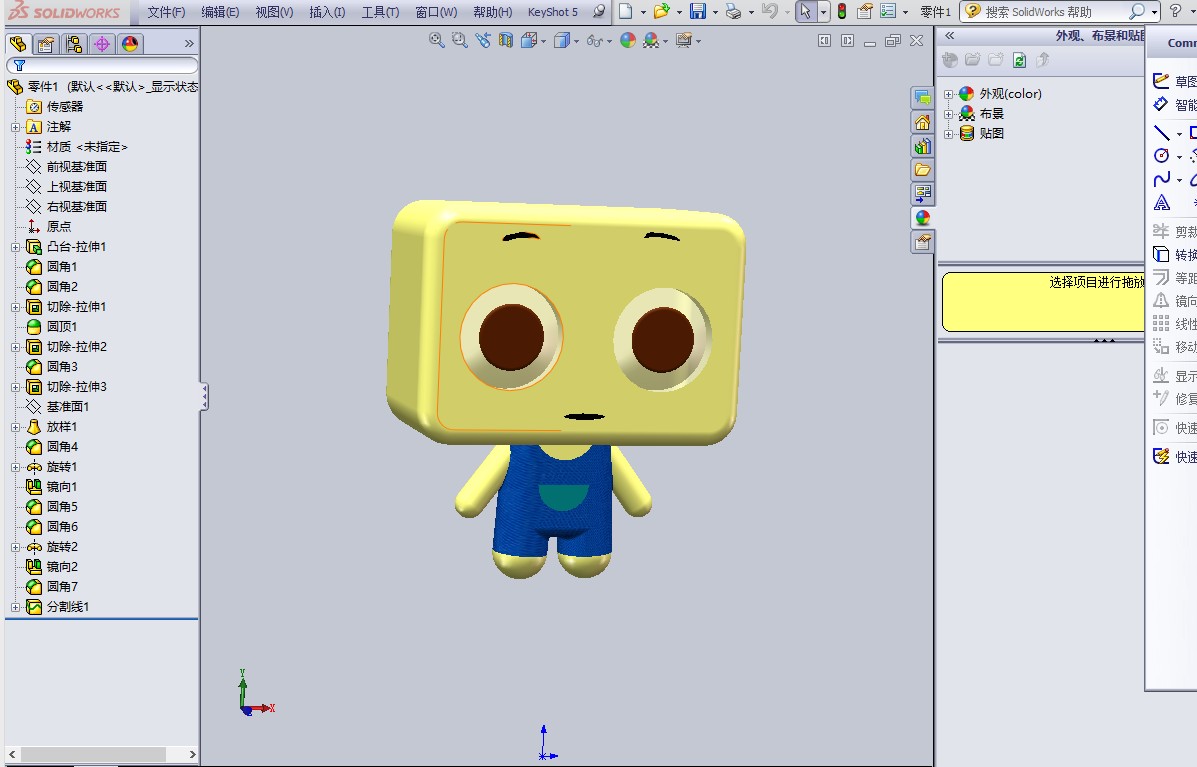The width and height of the screenshot is (1197, 767).
Task: Click the Print icon
Action: coord(733,11)
